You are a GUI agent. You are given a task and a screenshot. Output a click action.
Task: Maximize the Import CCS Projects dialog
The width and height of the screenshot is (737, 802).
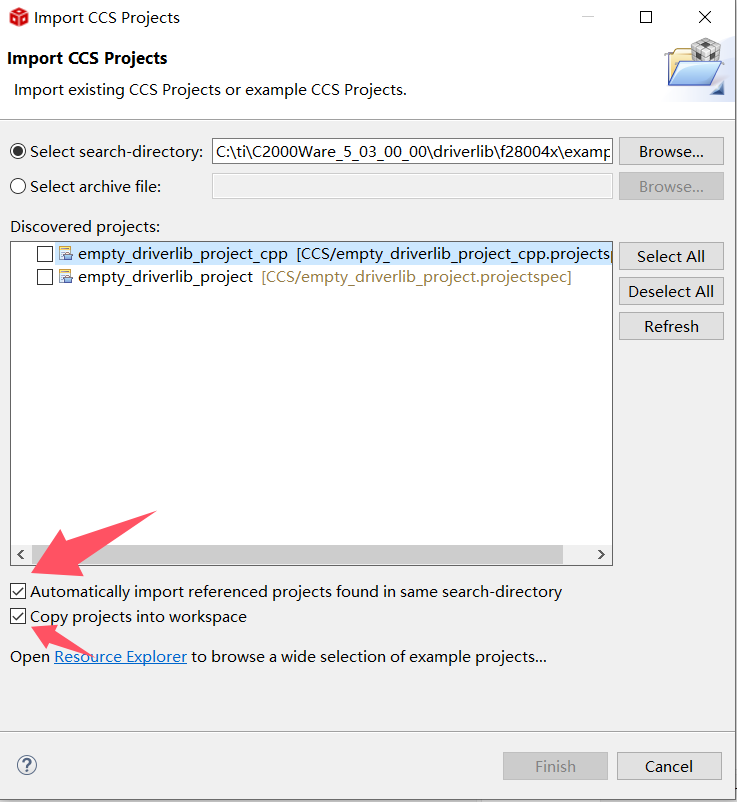[646, 17]
